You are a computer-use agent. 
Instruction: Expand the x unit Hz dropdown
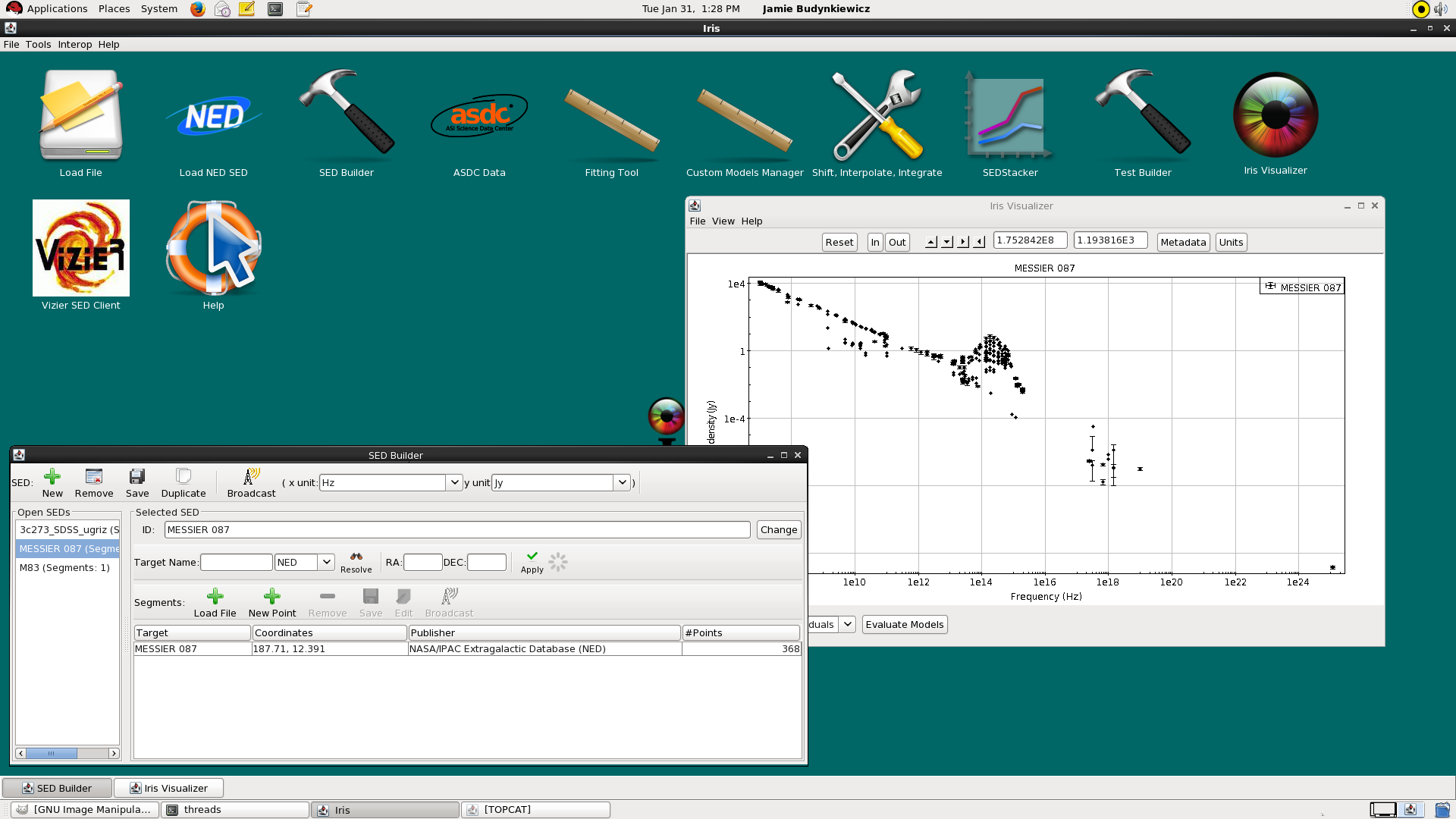tap(454, 482)
